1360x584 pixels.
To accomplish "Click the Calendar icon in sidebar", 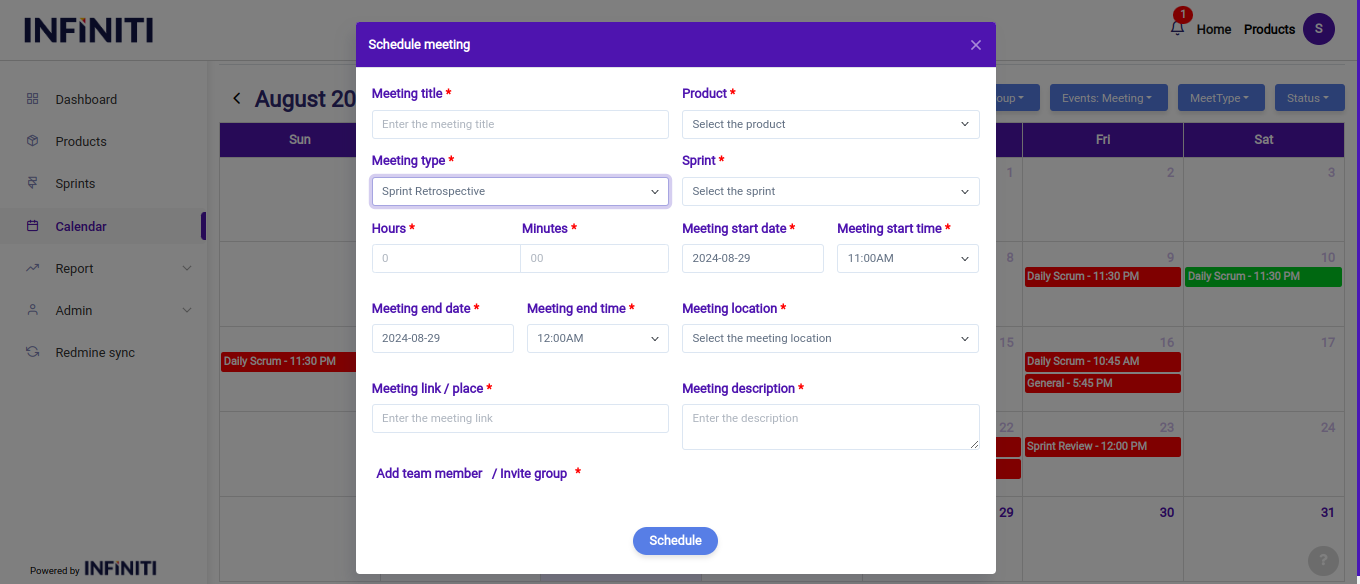I will pos(33,226).
